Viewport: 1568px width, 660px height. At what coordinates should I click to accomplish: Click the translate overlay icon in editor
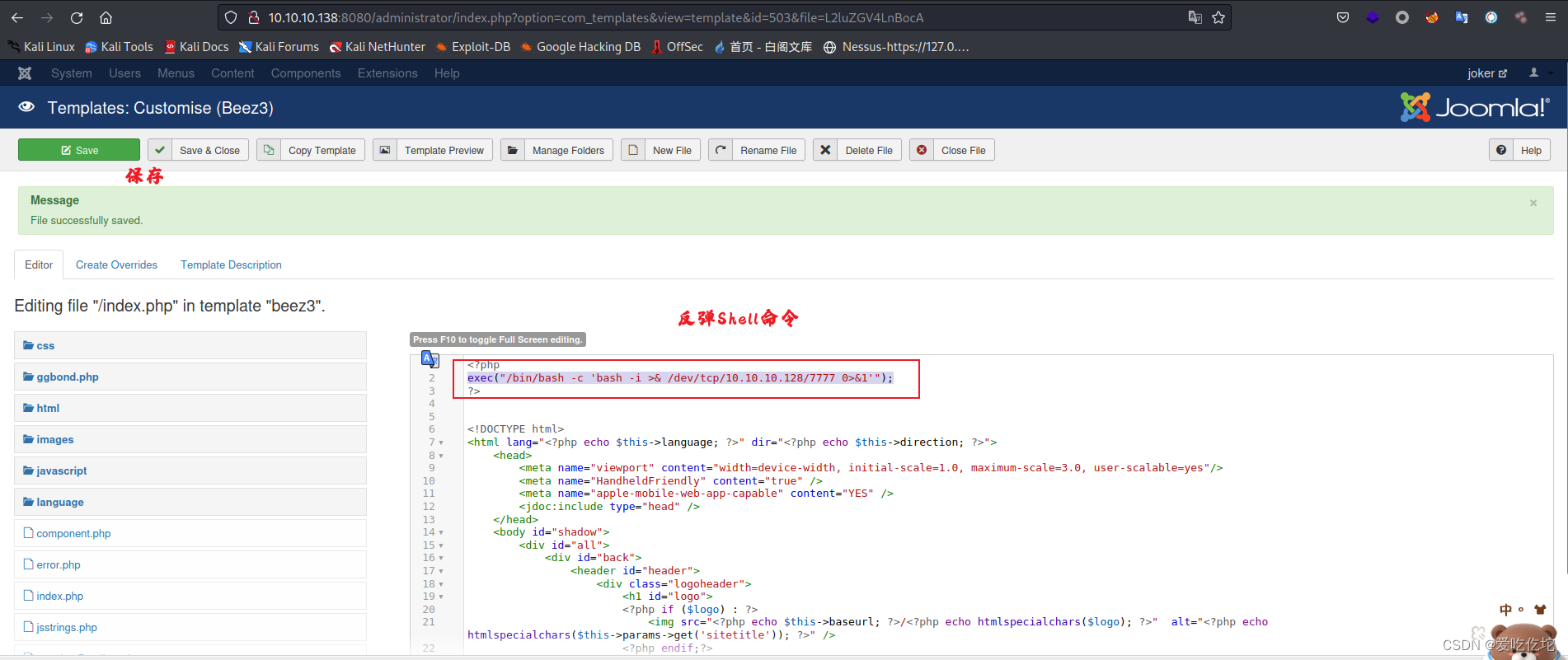coord(430,359)
